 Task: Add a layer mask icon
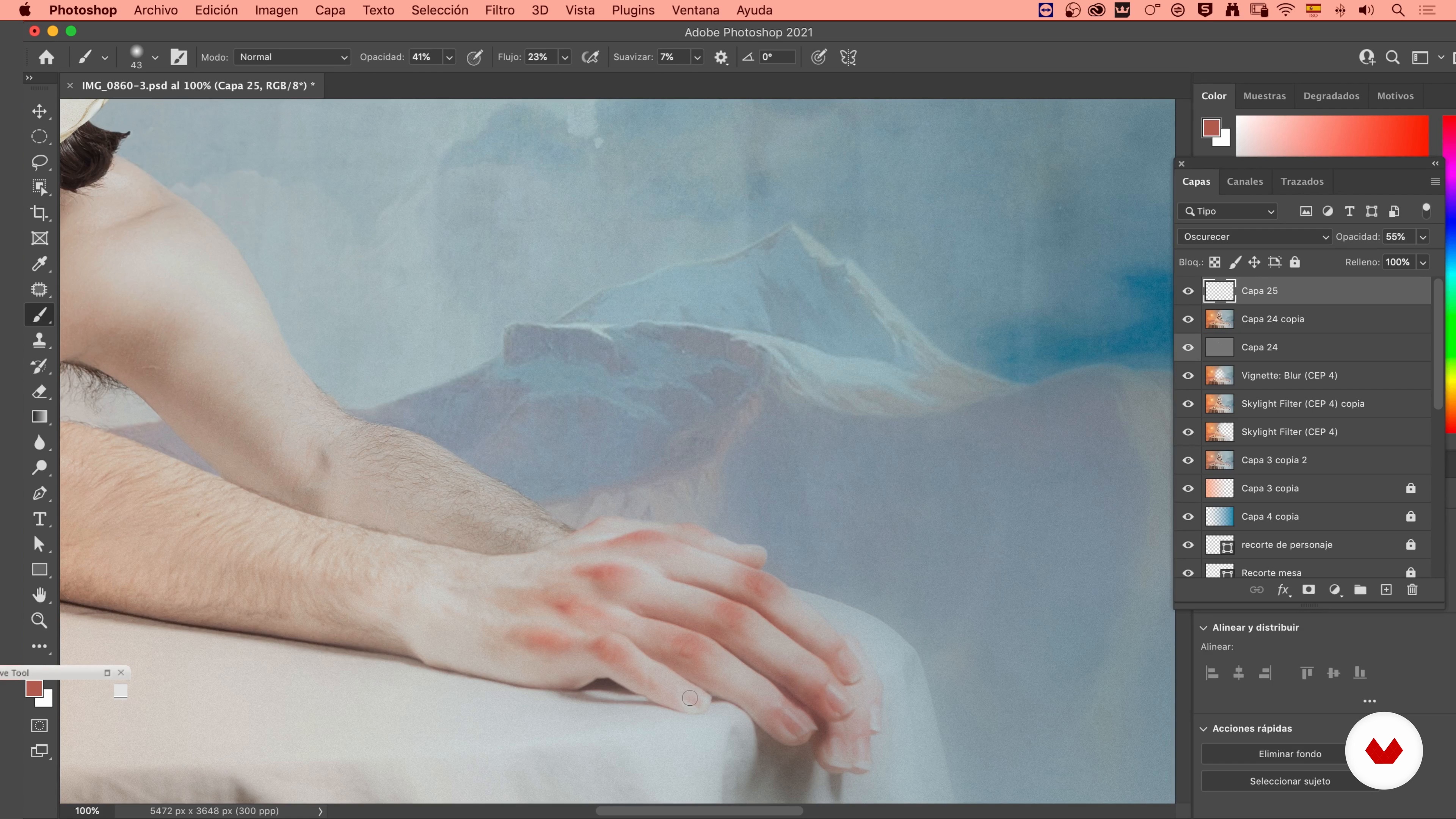[x=1309, y=590]
